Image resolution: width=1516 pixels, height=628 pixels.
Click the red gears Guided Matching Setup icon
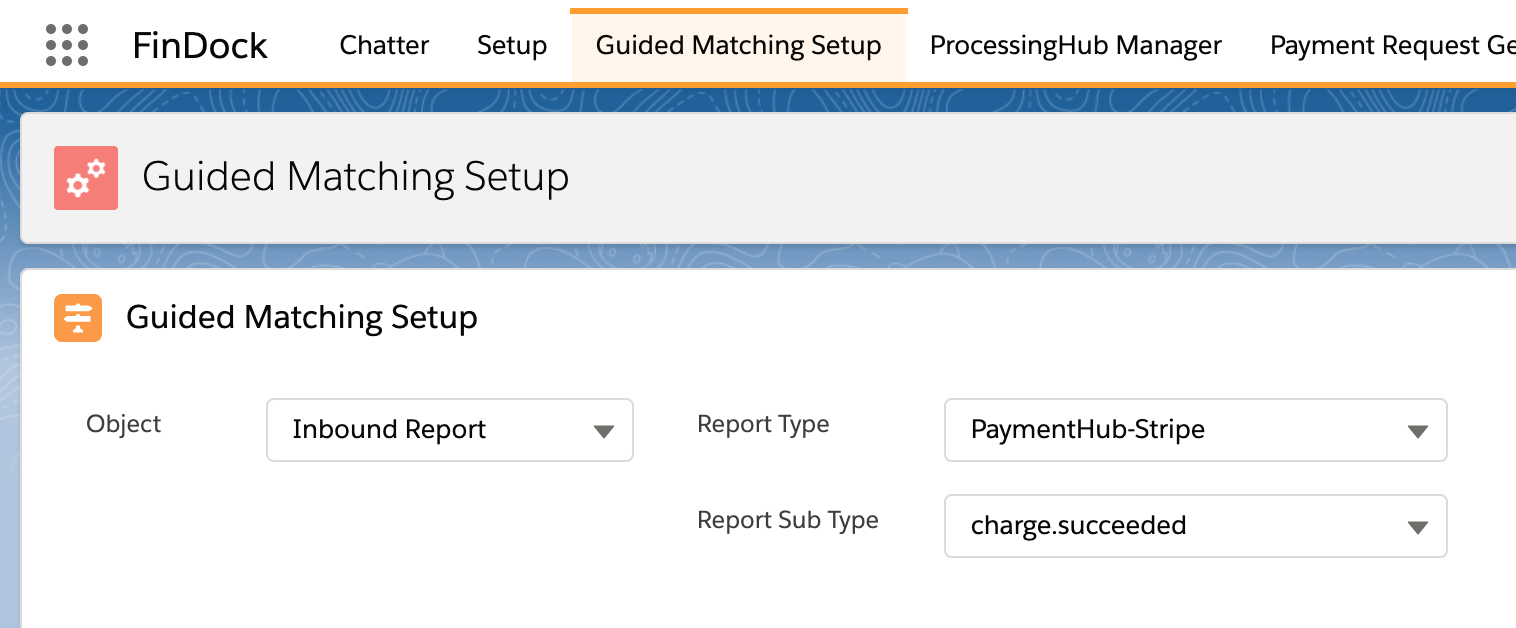point(85,177)
